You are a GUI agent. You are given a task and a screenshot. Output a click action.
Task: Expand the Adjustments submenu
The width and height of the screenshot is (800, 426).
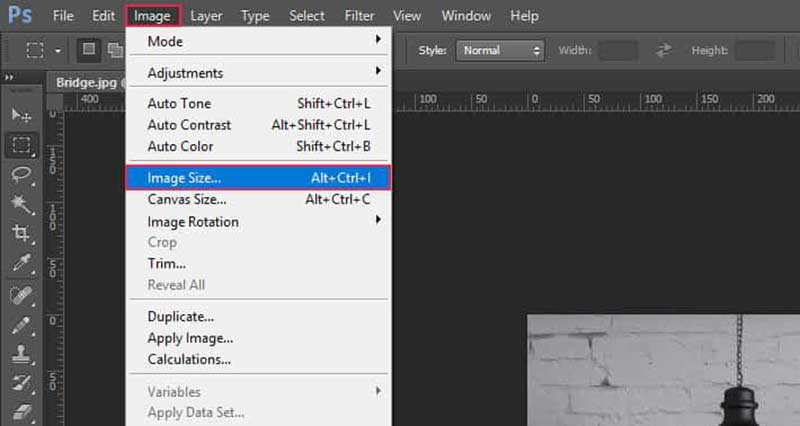coord(259,73)
